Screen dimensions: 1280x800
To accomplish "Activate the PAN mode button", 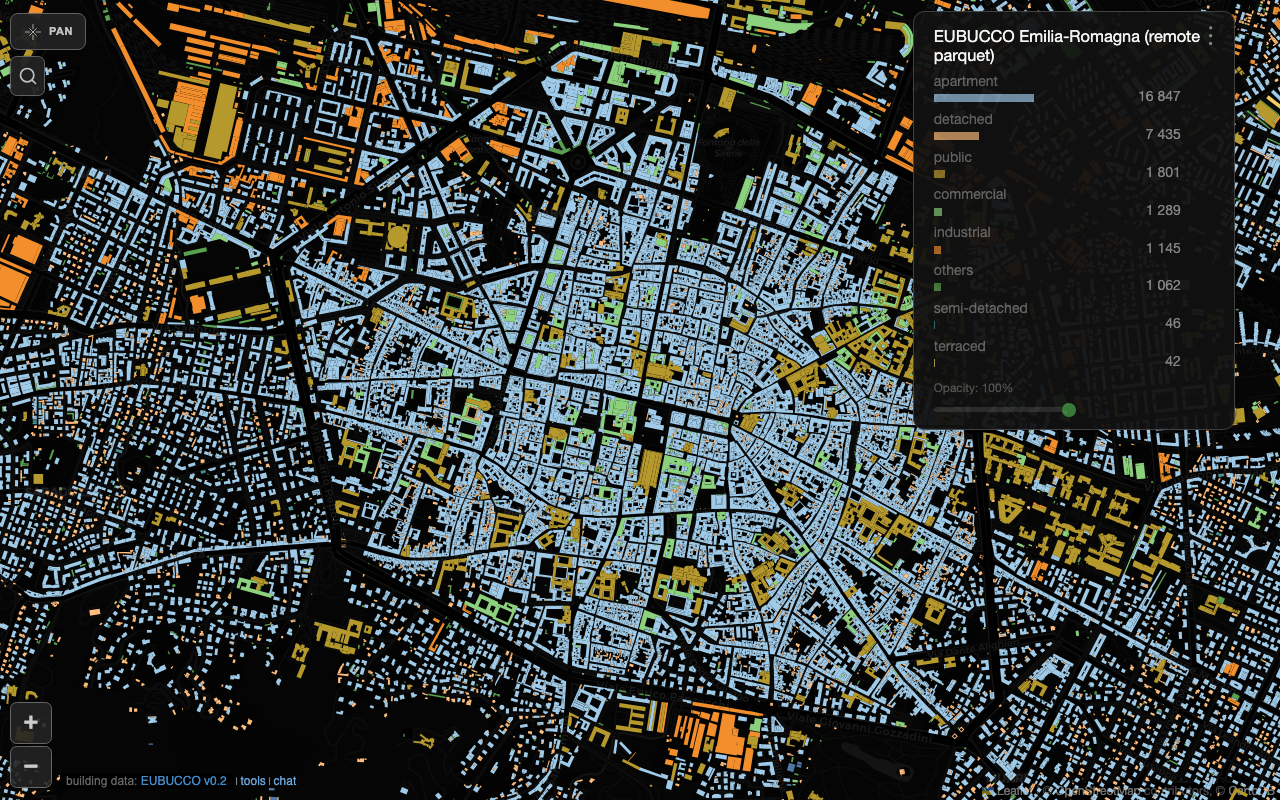I will [48, 31].
